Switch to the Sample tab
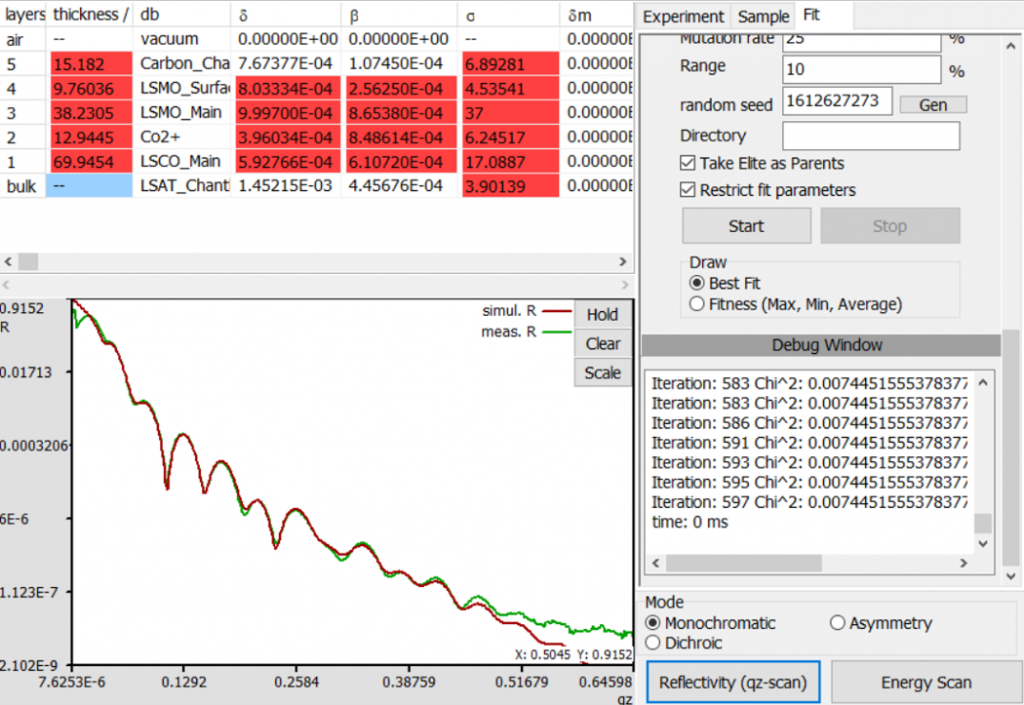1024x705 pixels. (x=762, y=16)
